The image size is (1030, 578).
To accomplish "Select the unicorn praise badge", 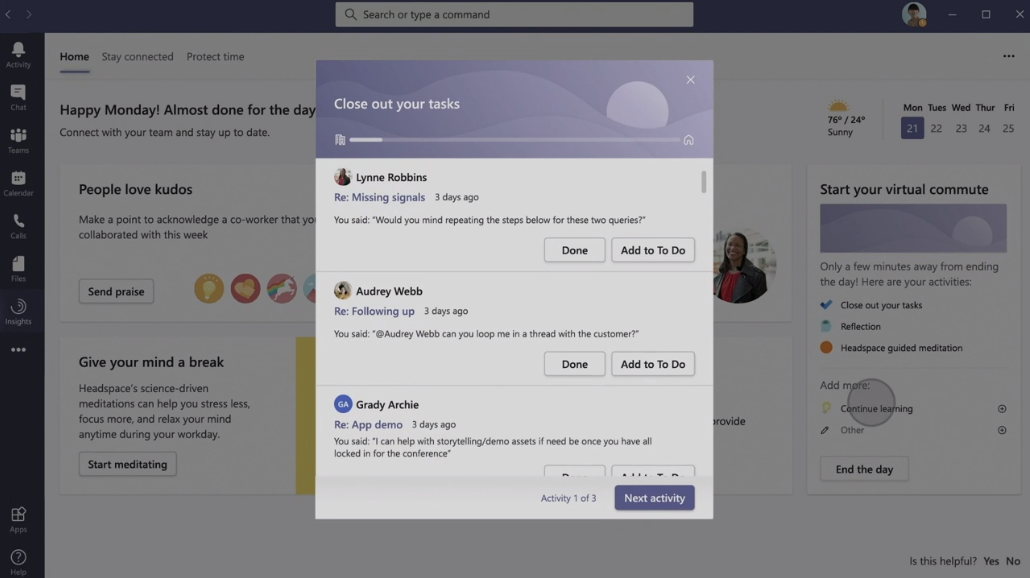I will [281, 288].
